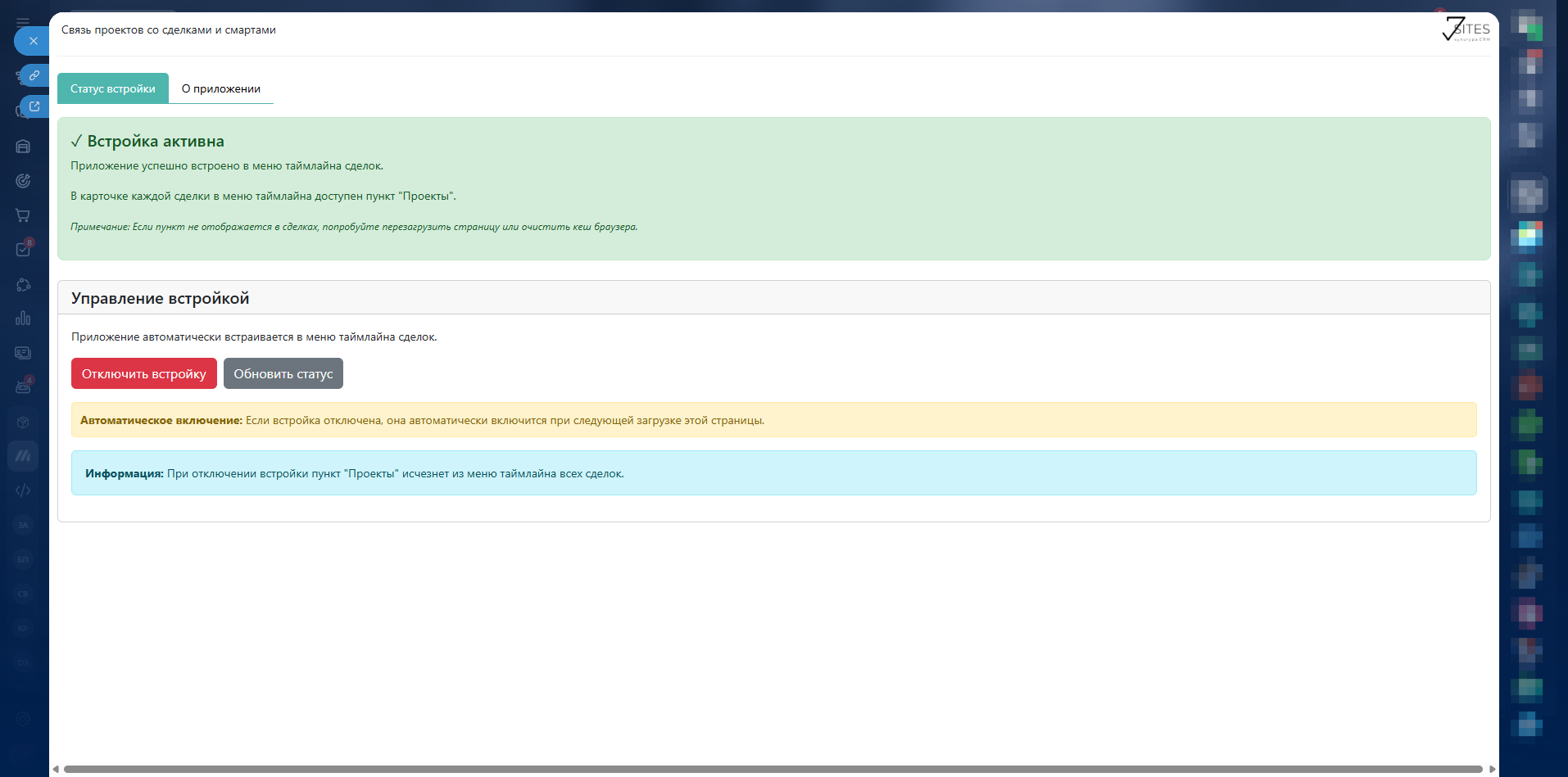Viewport: 1568px width, 777px height.
Task: Open the settings gear in the sidebar
Action: click(23, 718)
